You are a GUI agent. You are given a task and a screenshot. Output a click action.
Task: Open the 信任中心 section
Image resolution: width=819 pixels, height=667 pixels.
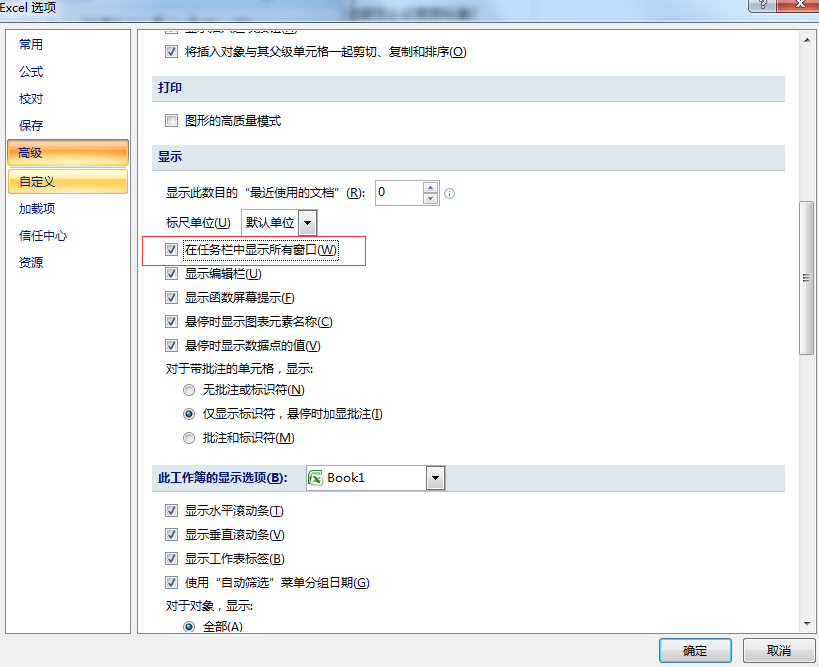pyautogui.click(x=45, y=236)
